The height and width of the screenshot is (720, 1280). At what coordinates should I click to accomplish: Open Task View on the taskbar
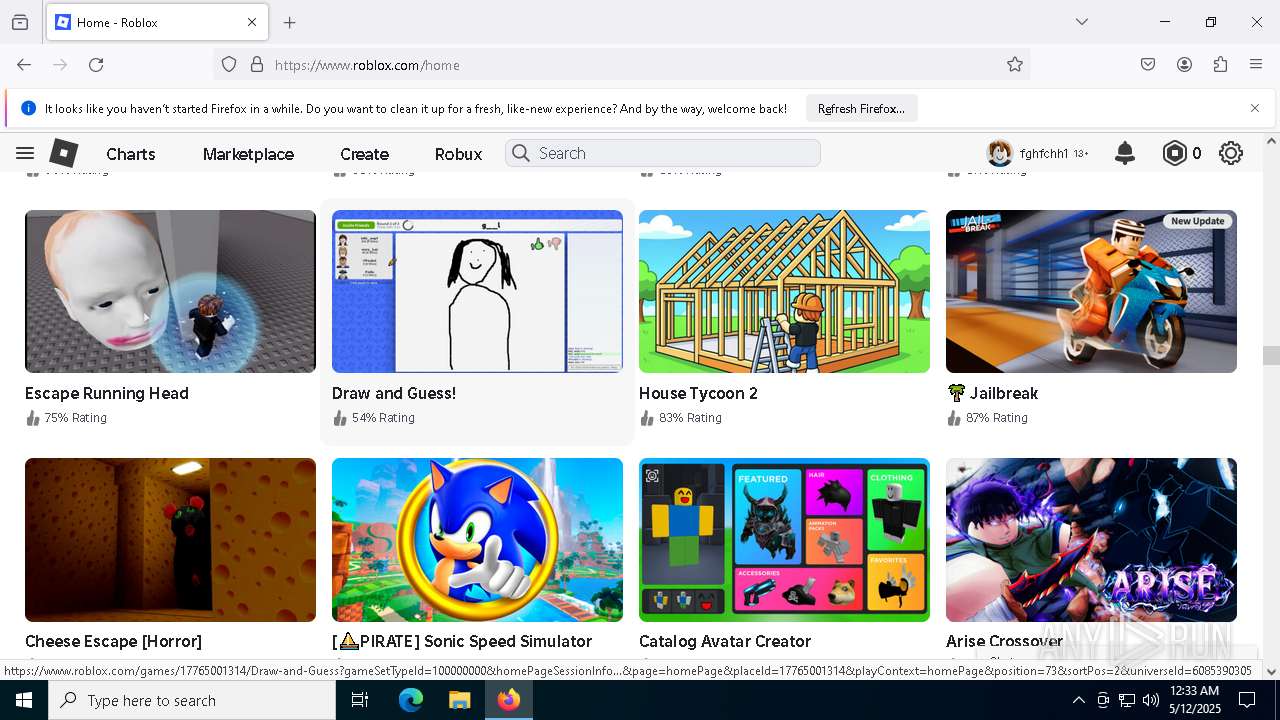(x=360, y=700)
